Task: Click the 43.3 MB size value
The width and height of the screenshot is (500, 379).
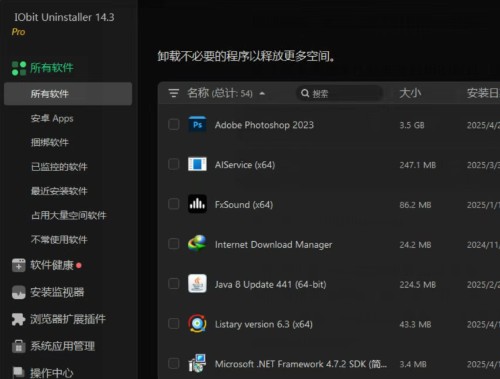Action: 415,324
